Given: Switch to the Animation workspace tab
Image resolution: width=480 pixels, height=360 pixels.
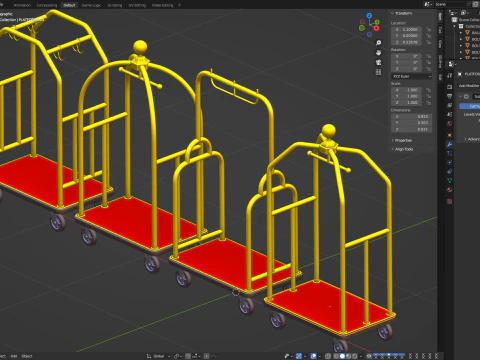Looking at the screenshot, I should 22,5.
